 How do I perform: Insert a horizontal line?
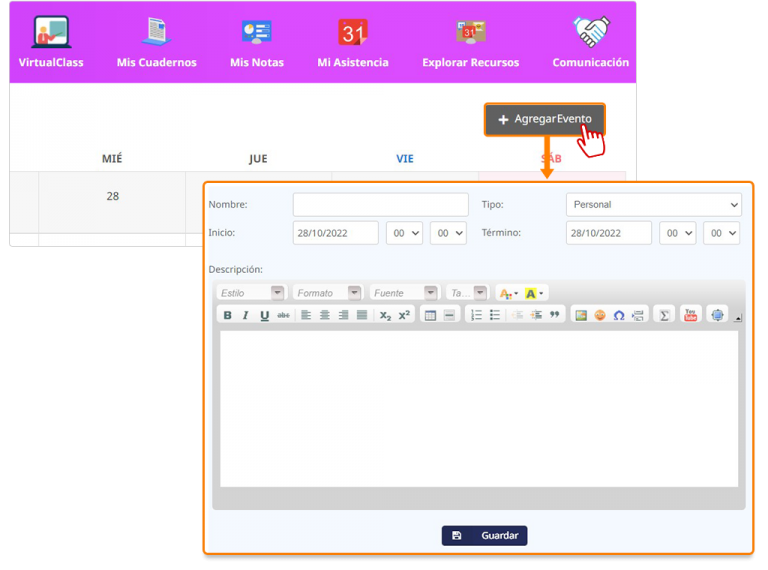pyautogui.click(x=449, y=315)
